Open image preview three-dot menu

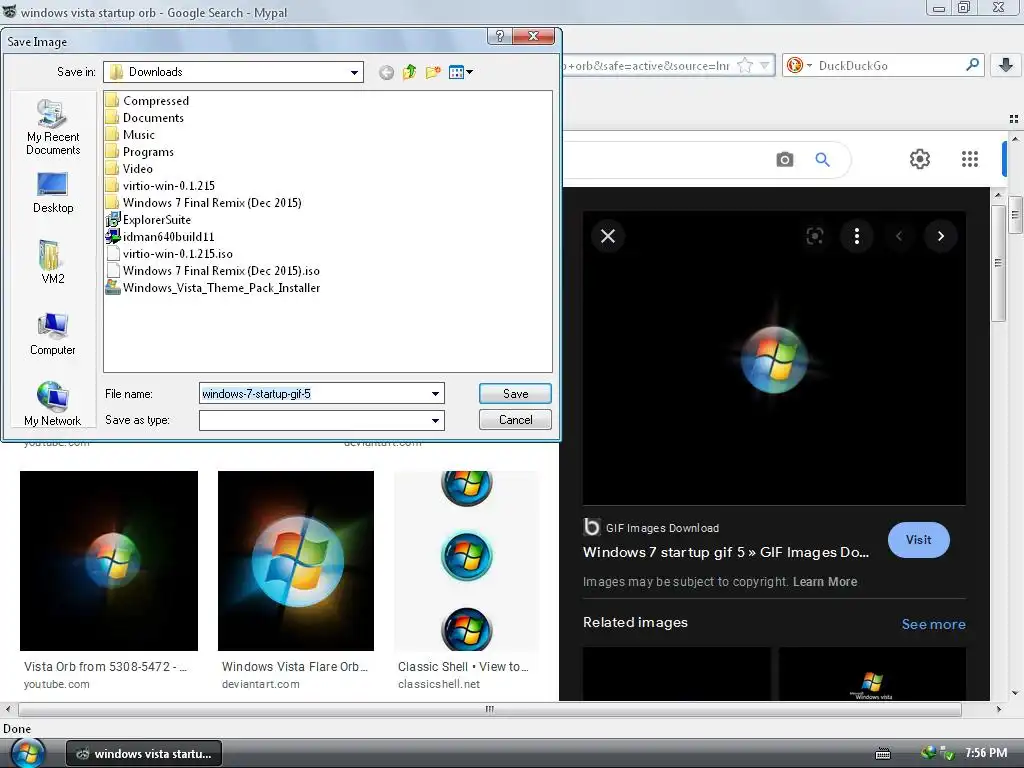[857, 236]
